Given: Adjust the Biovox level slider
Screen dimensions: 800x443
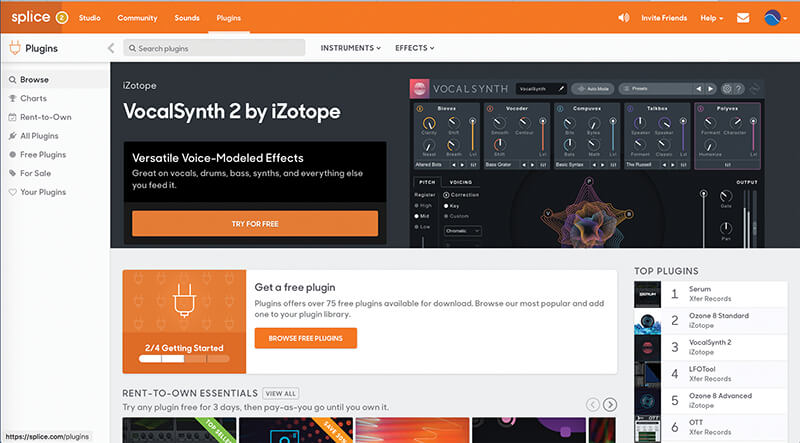Looking at the screenshot, I should pyautogui.click(x=472, y=135).
